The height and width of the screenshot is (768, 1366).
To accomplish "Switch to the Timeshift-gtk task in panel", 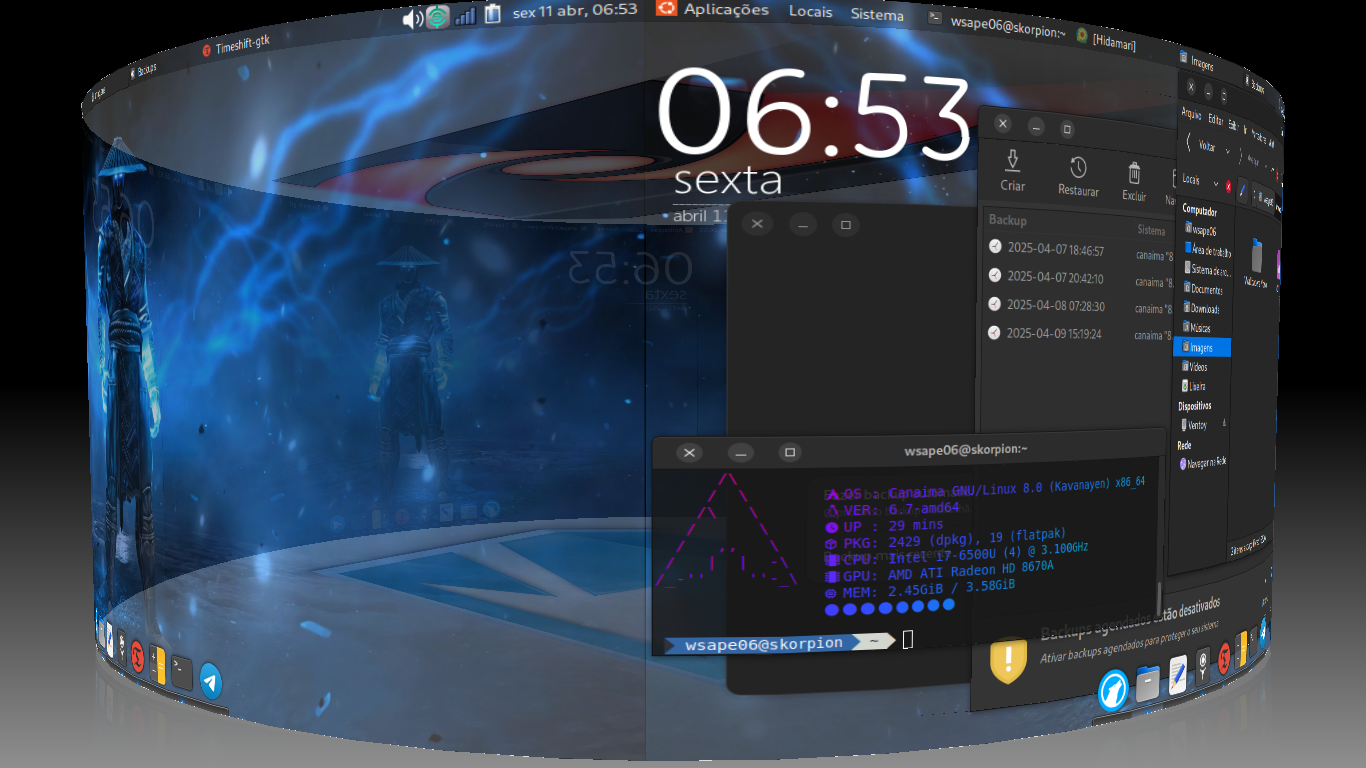I will [x=236, y=46].
